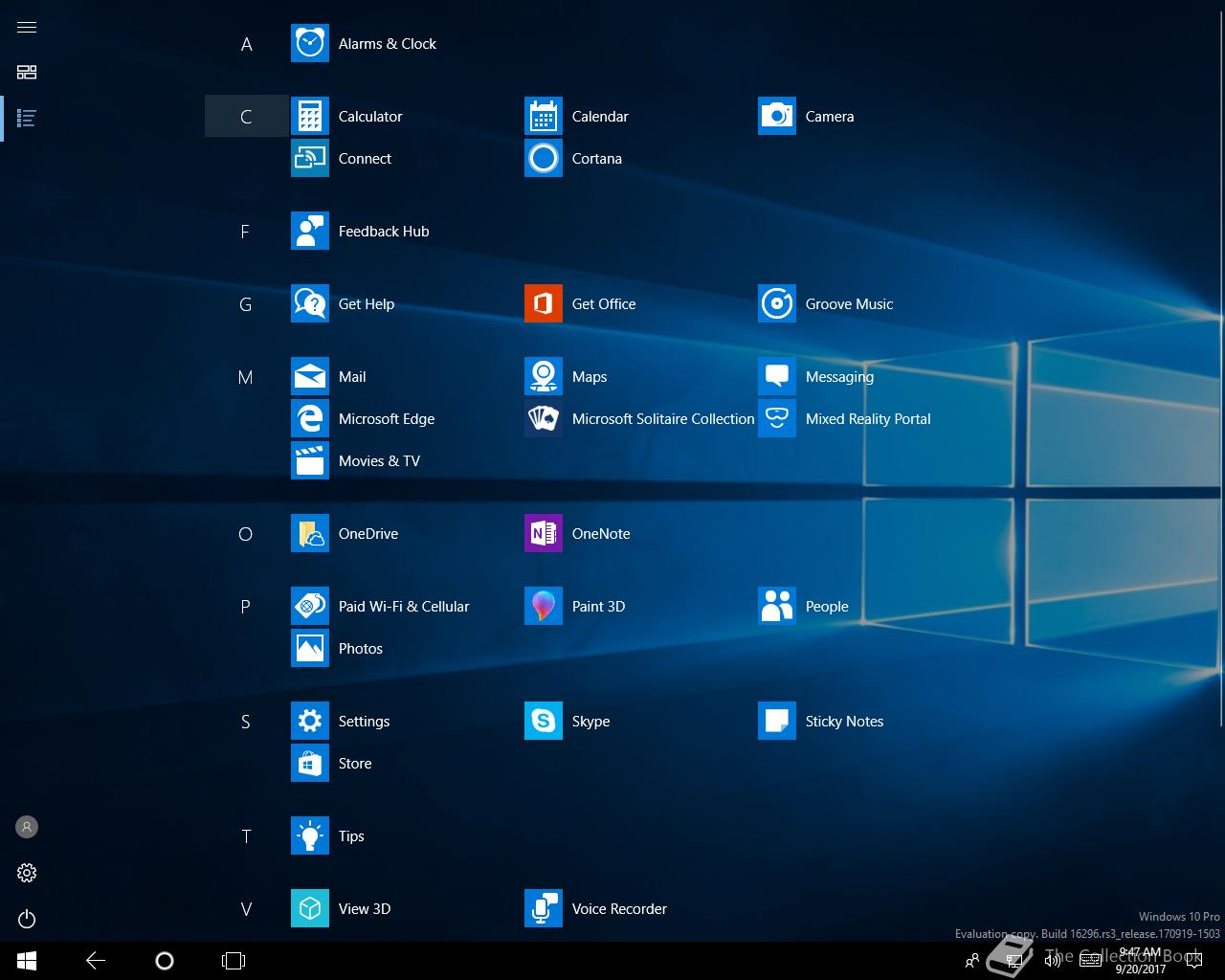Open the Alarms & Clock app icon

310,44
